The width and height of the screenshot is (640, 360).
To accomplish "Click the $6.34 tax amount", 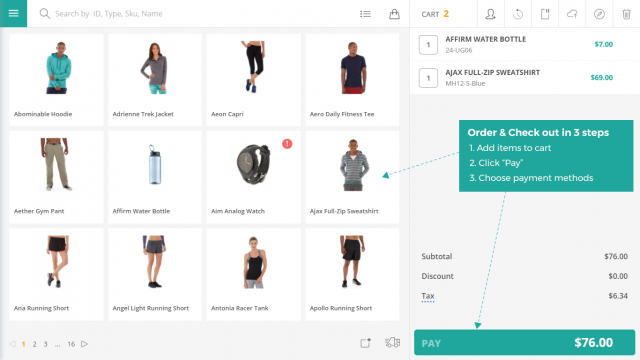I will pos(618,296).
